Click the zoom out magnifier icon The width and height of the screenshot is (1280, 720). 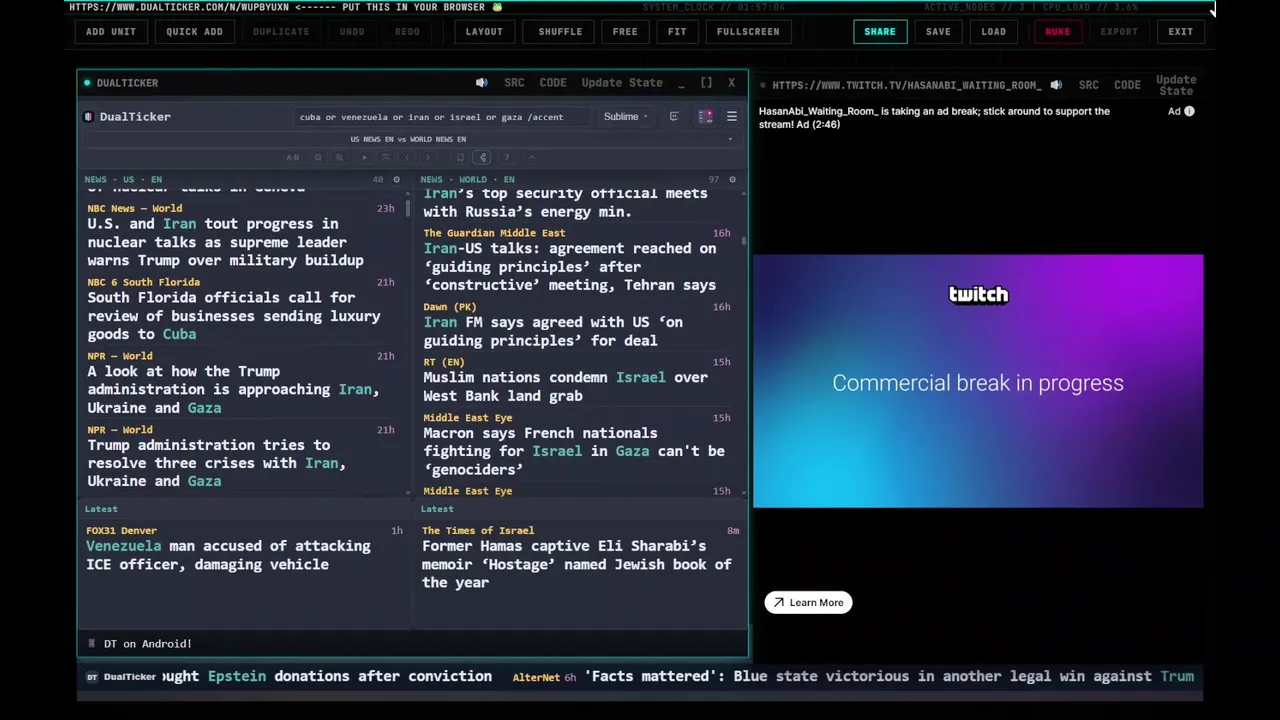pyautogui.click(x=318, y=157)
